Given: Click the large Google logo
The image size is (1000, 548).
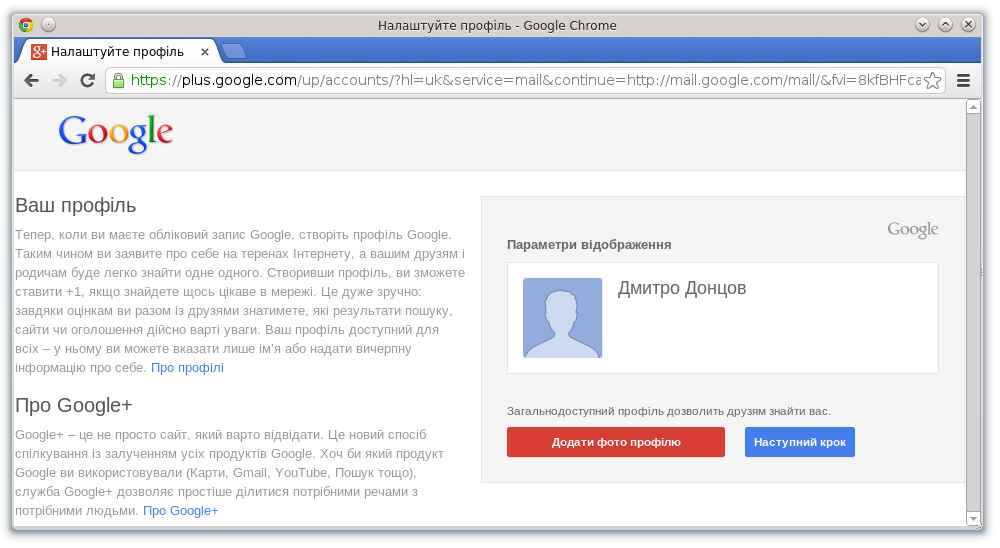Looking at the screenshot, I should click(x=115, y=133).
